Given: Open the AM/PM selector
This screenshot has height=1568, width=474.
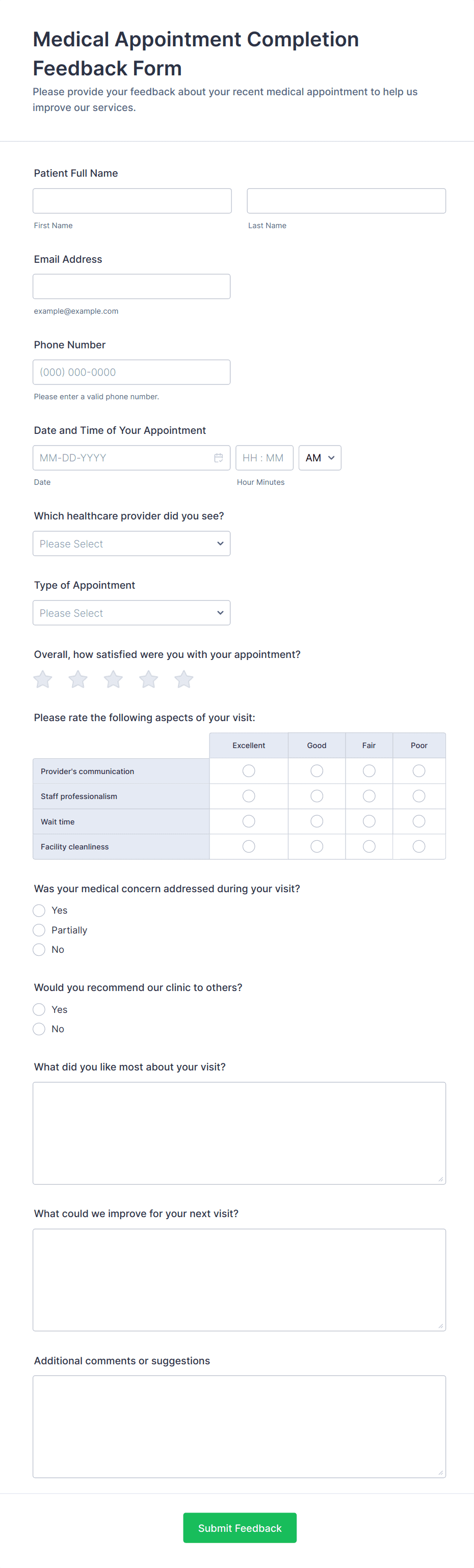Looking at the screenshot, I should 320,458.
